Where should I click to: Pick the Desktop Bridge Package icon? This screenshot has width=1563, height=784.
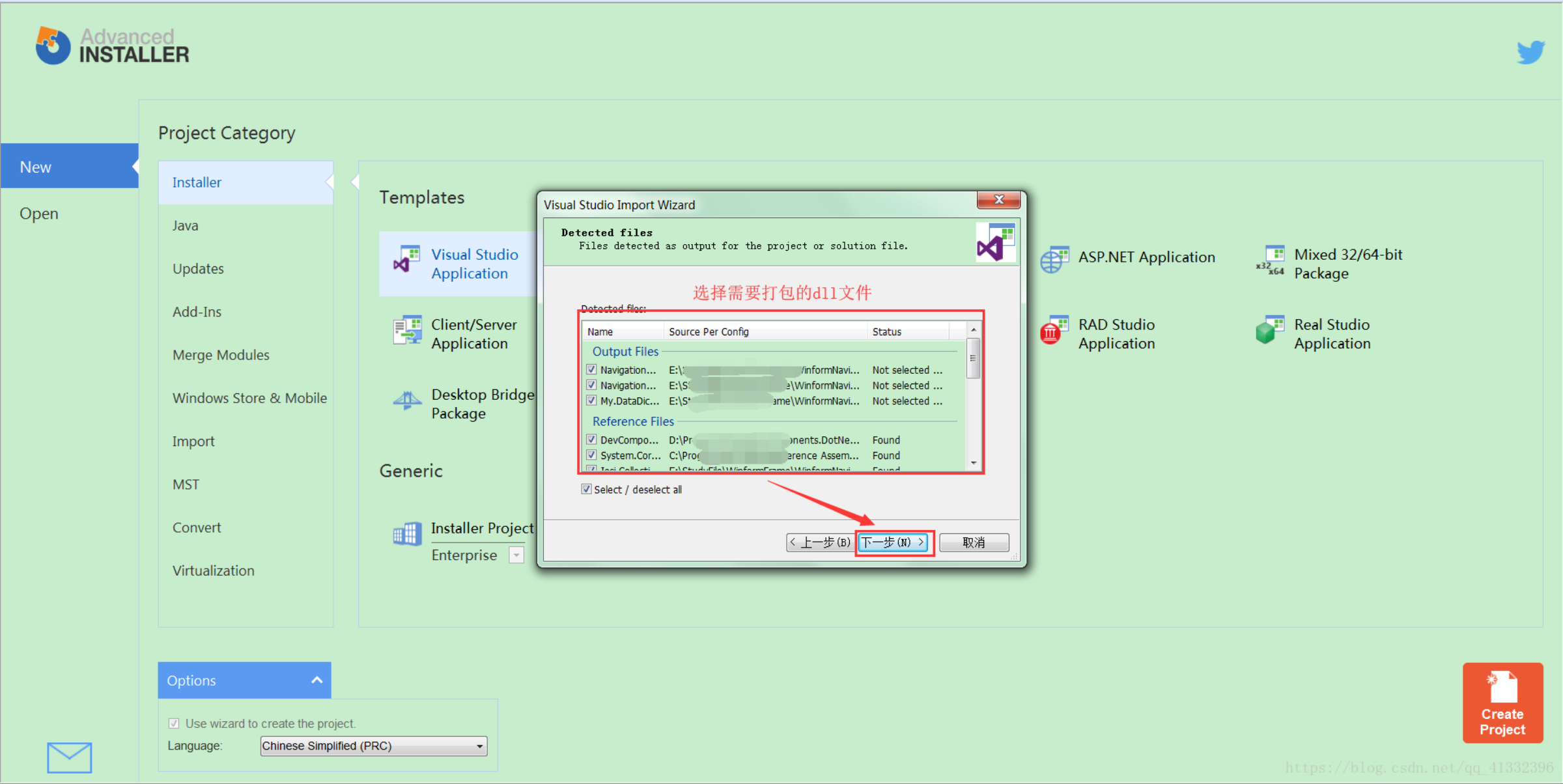pyautogui.click(x=408, y=400)
